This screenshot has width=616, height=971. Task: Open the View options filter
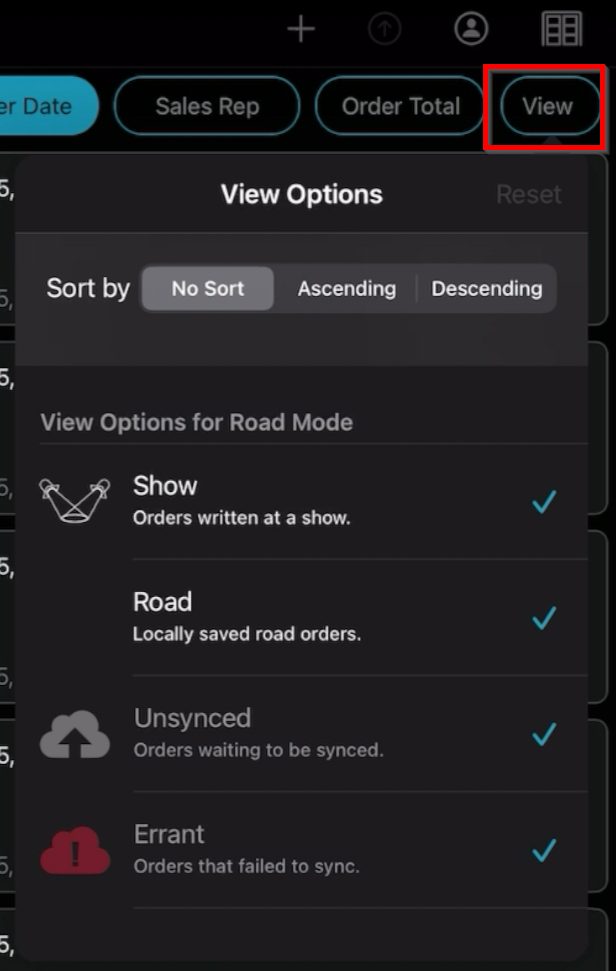click(x=547, y=106)
